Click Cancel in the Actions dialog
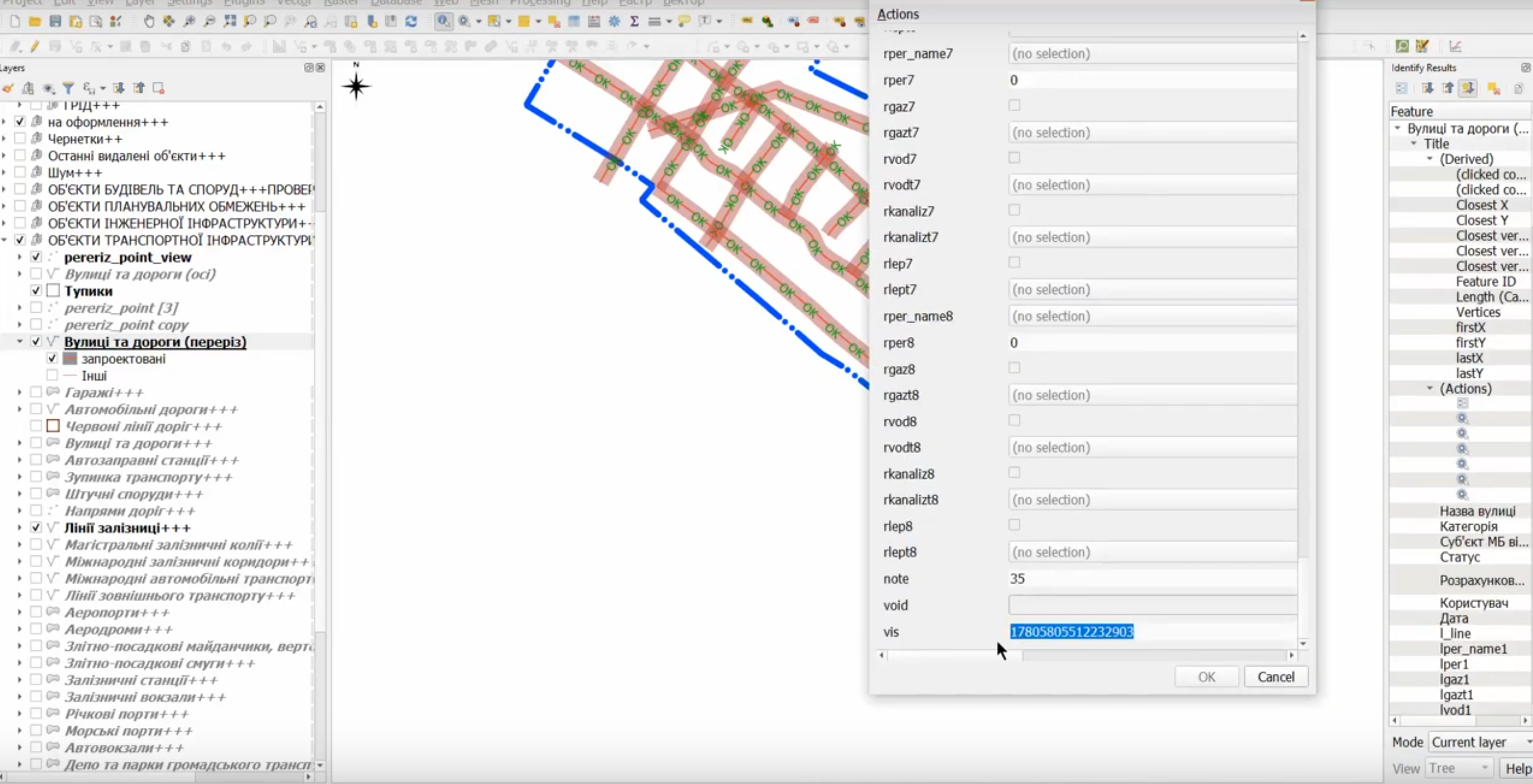The height and width of the screenshot is (784, 1533). click(1276, 677)
